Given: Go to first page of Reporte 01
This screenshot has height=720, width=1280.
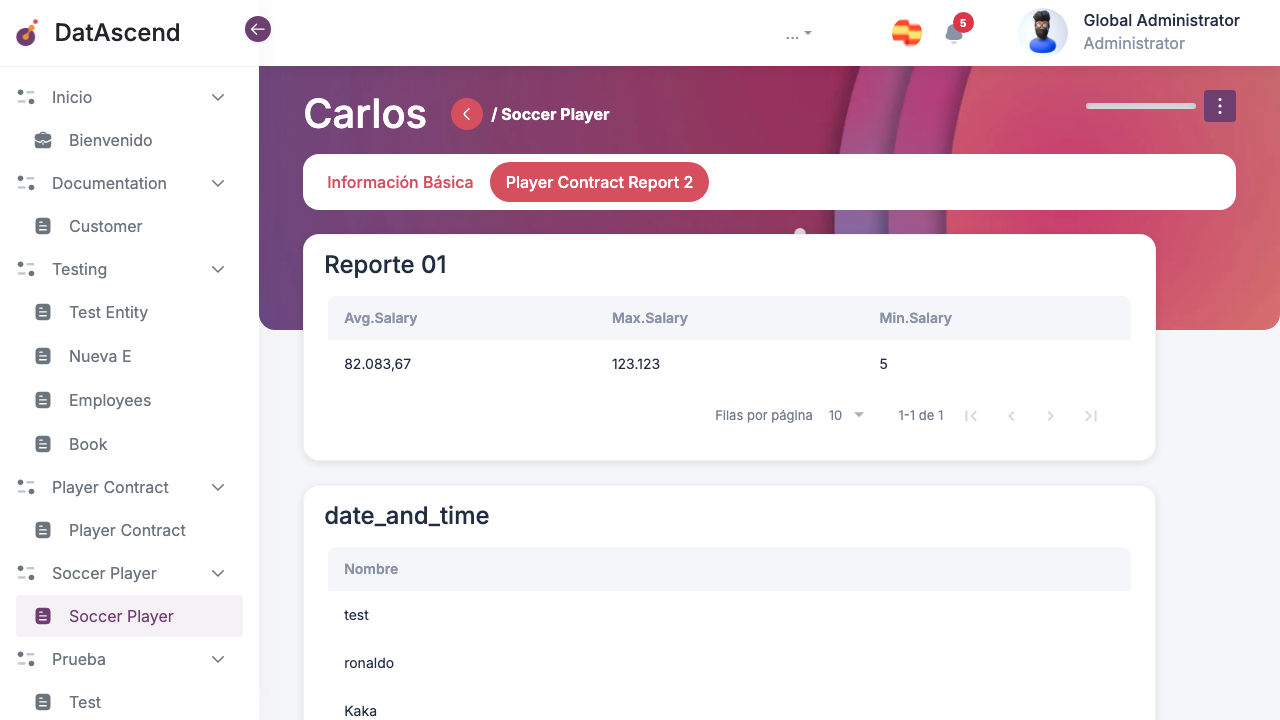Looking at the screenshot, I should [x=971, y=416].
